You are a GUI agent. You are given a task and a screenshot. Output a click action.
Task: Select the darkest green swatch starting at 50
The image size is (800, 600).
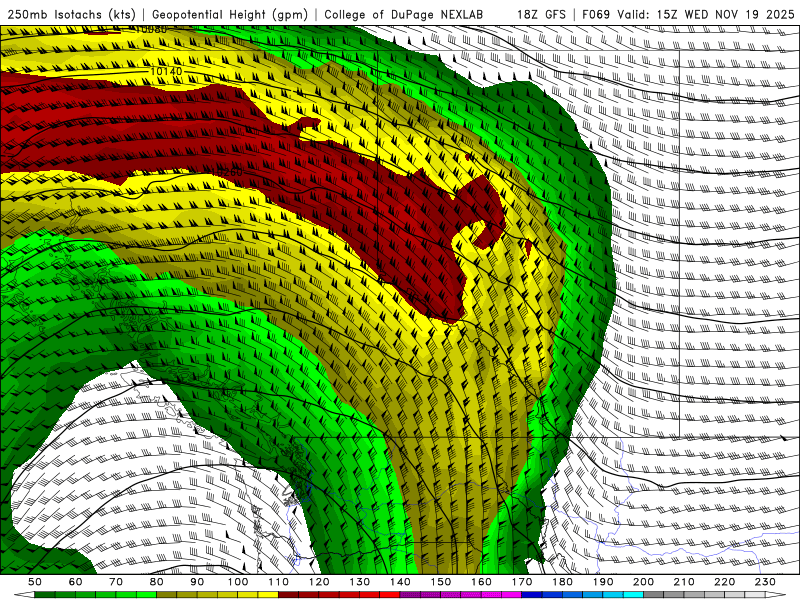(44, 595)
